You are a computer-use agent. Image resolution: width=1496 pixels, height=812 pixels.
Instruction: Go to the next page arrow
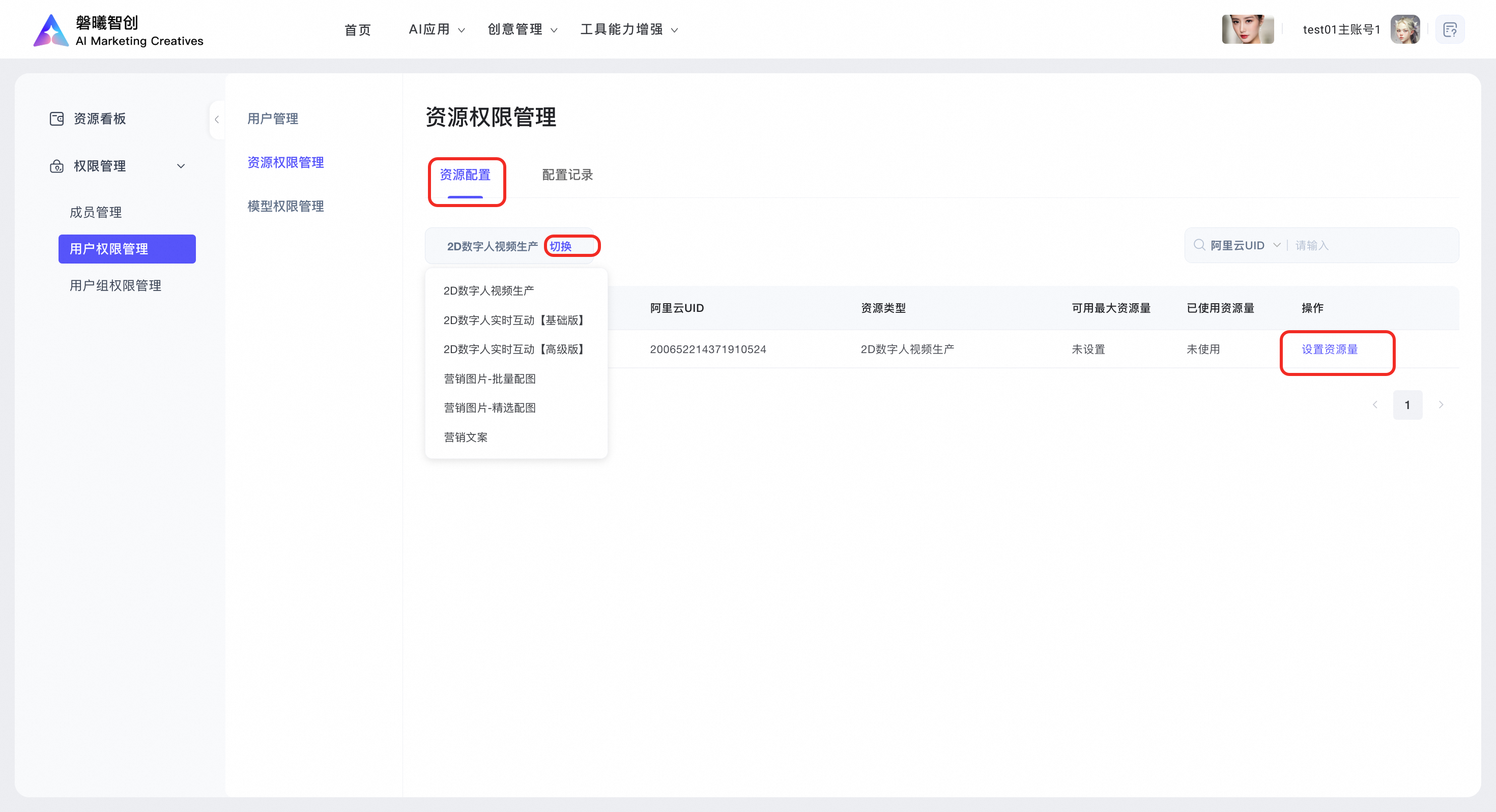[x=1441, y=405]
